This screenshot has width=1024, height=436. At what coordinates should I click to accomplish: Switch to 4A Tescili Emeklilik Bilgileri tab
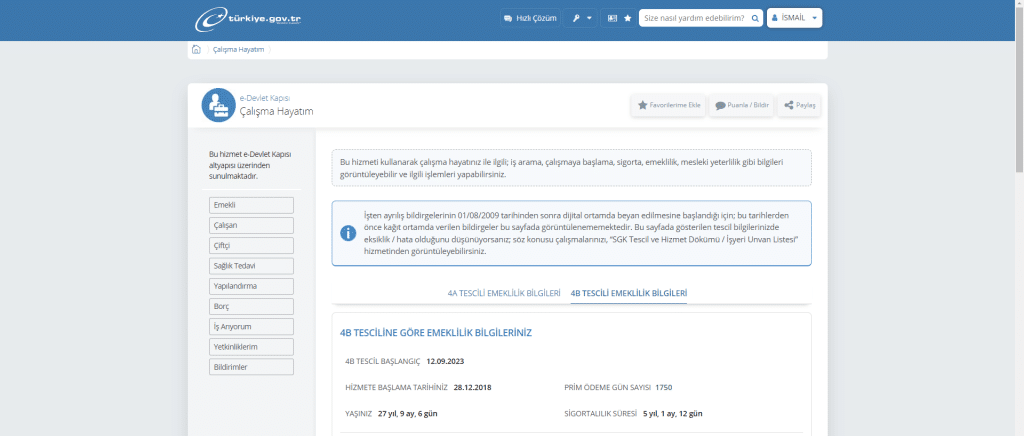coord(503,293)
